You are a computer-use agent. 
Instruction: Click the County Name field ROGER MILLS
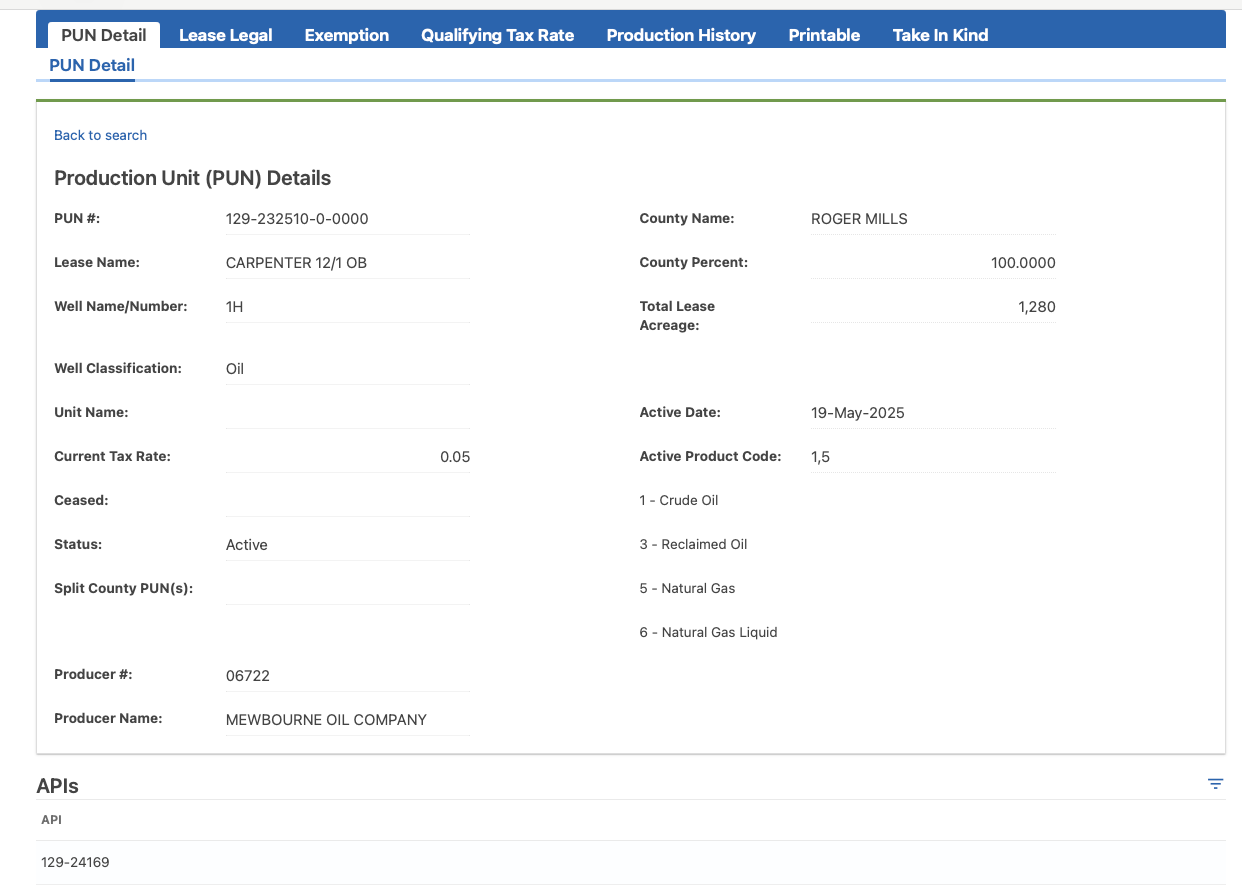[x=933, y=219]
